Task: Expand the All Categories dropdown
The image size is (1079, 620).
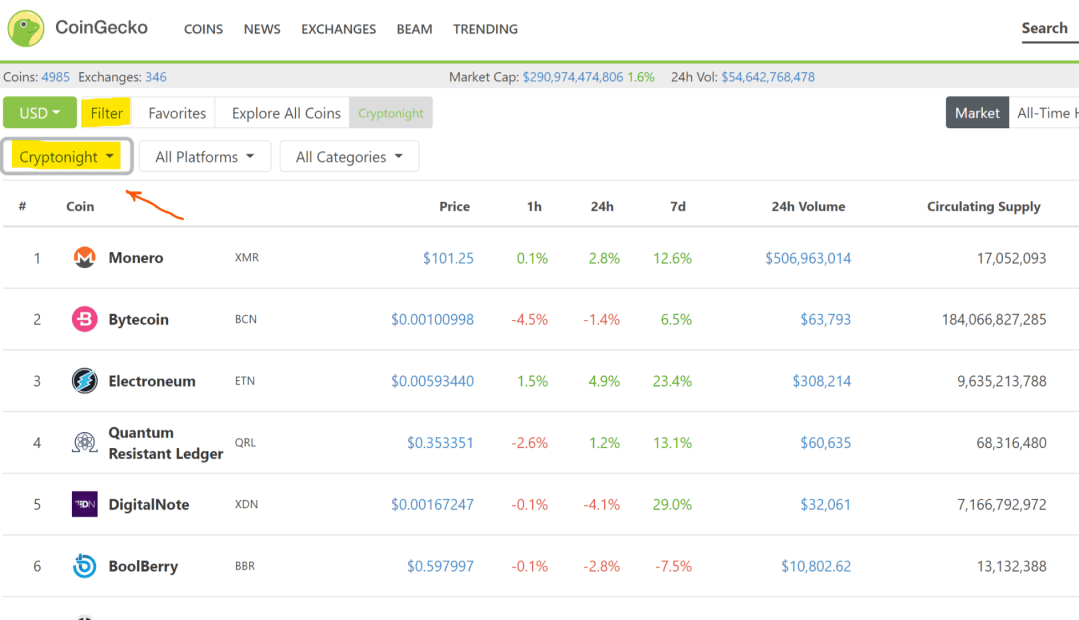Action: [x=349, y=156]
